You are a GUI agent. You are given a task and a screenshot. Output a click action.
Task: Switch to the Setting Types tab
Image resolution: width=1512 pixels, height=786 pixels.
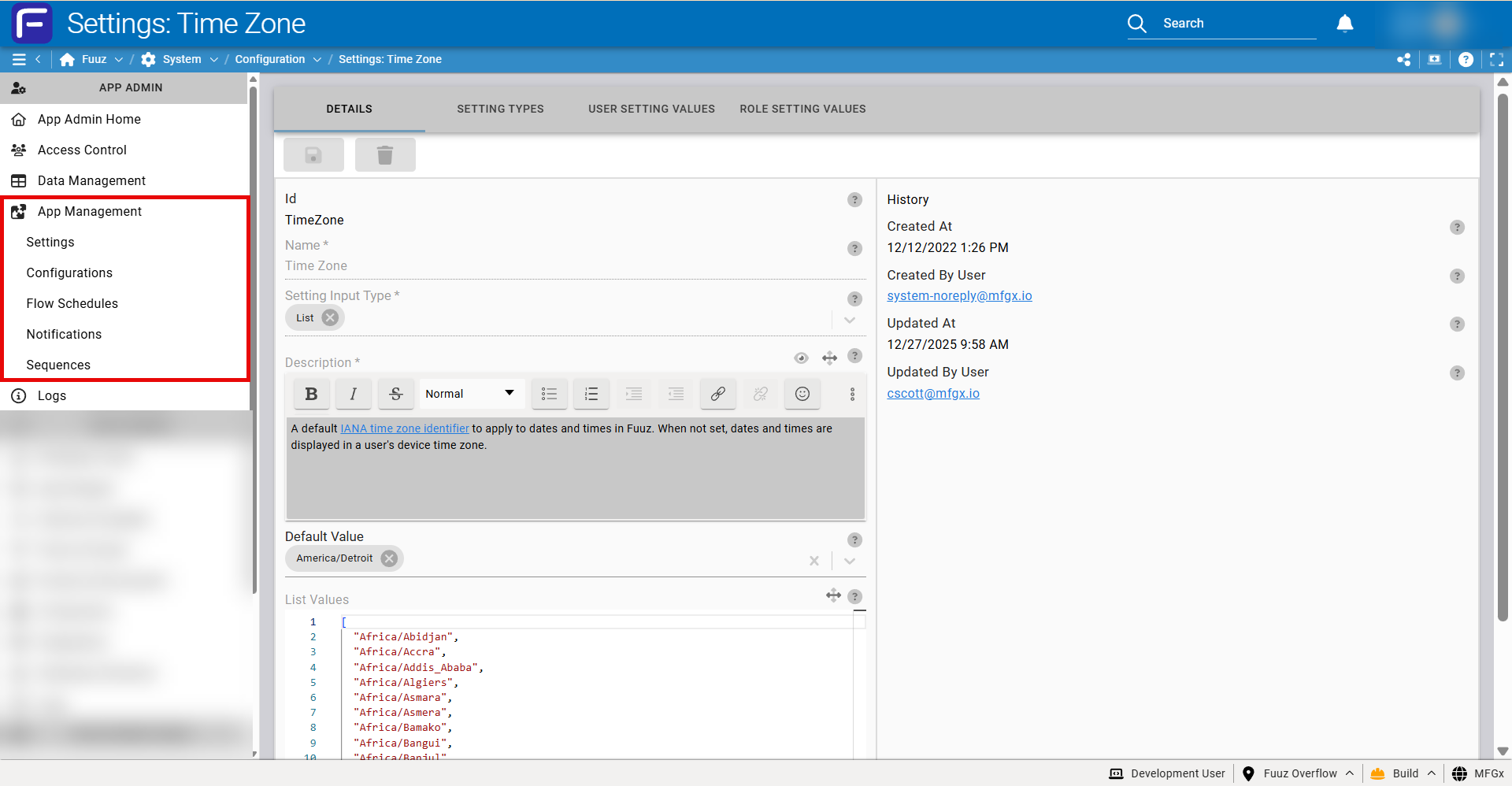click(501, 109)
